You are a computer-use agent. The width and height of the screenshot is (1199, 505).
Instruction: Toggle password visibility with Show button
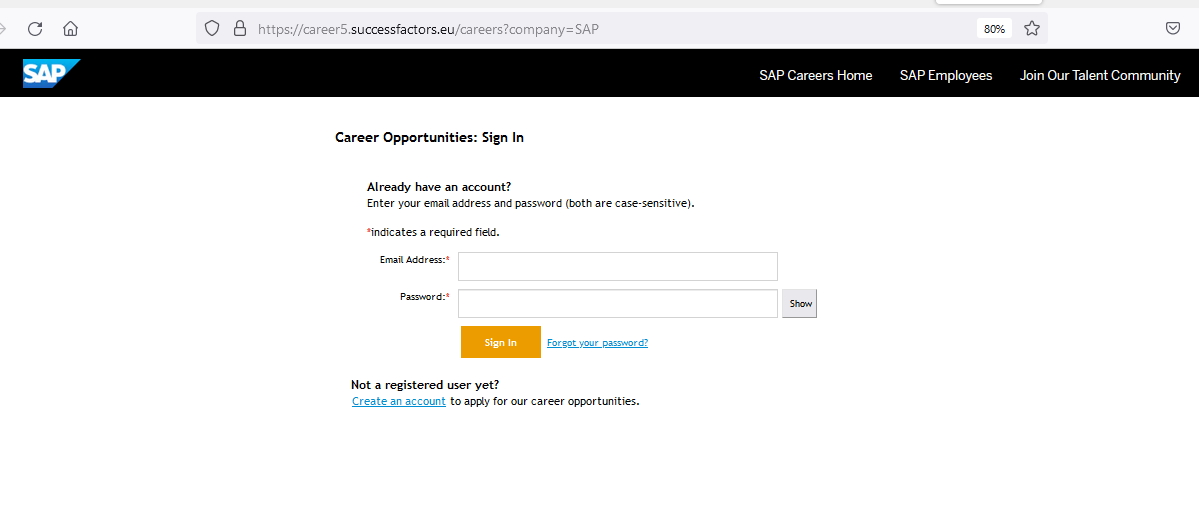tap(800, 304)
